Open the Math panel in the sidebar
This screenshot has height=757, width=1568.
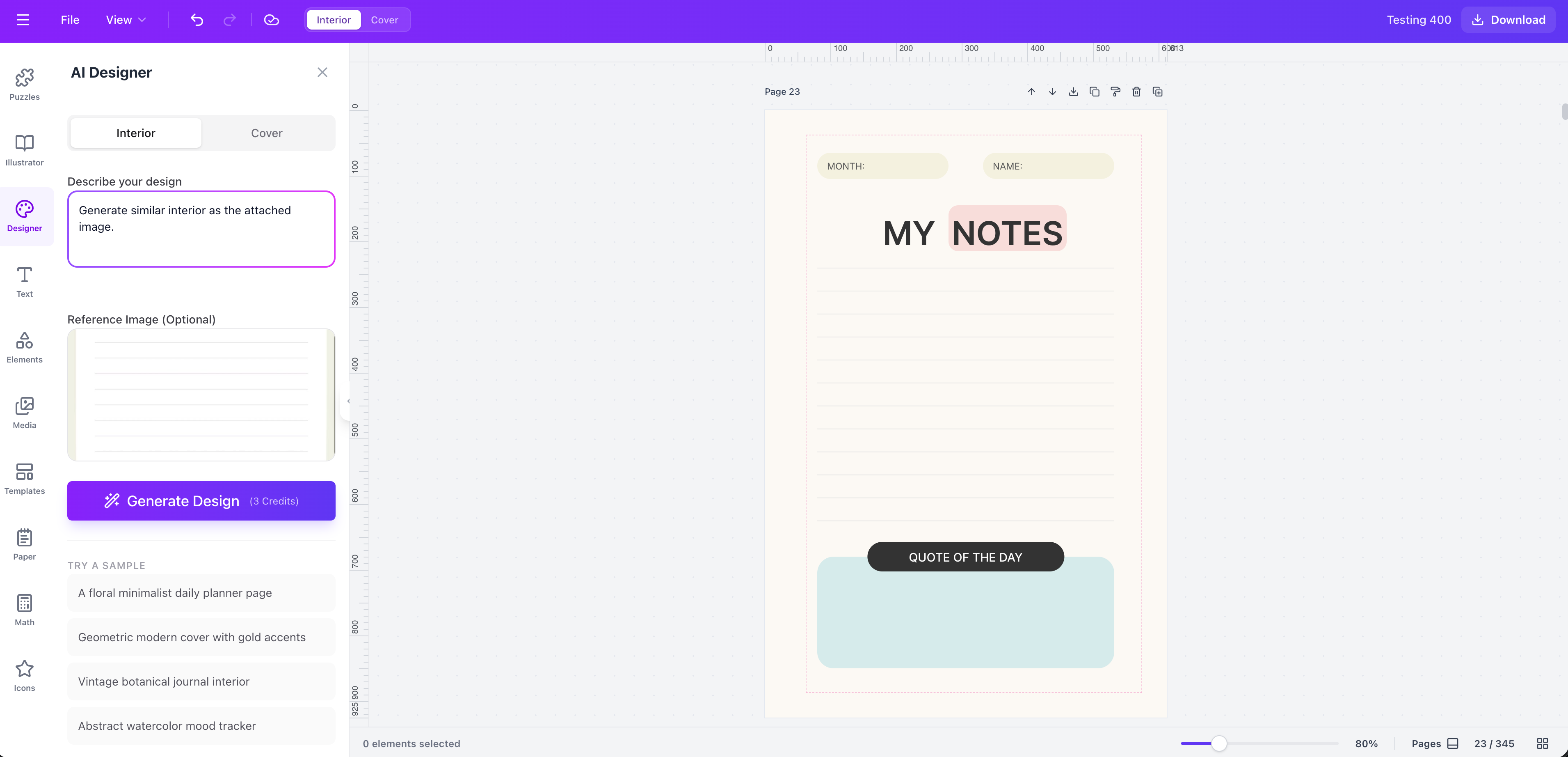24,608
